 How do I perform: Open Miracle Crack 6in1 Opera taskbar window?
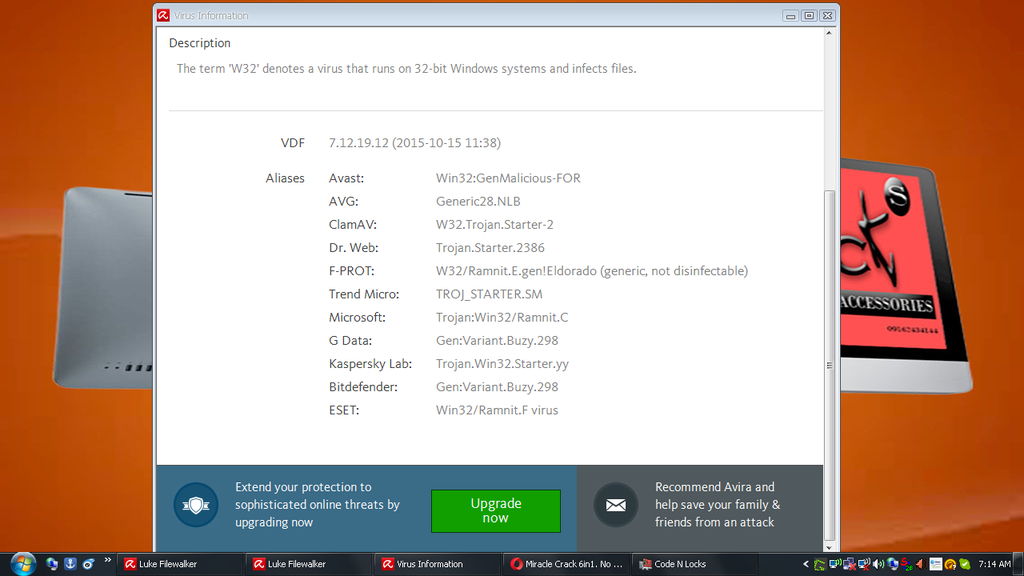[x=565, y=564]
